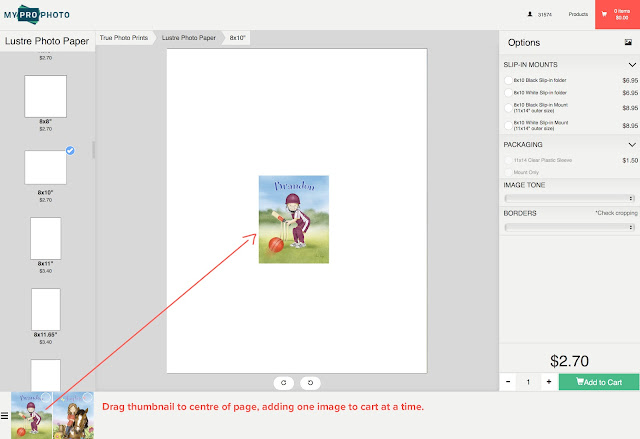Viewport: 640px width, 439px height.
Task: Click the MyProPhoto logo
Action: point(37,15)
